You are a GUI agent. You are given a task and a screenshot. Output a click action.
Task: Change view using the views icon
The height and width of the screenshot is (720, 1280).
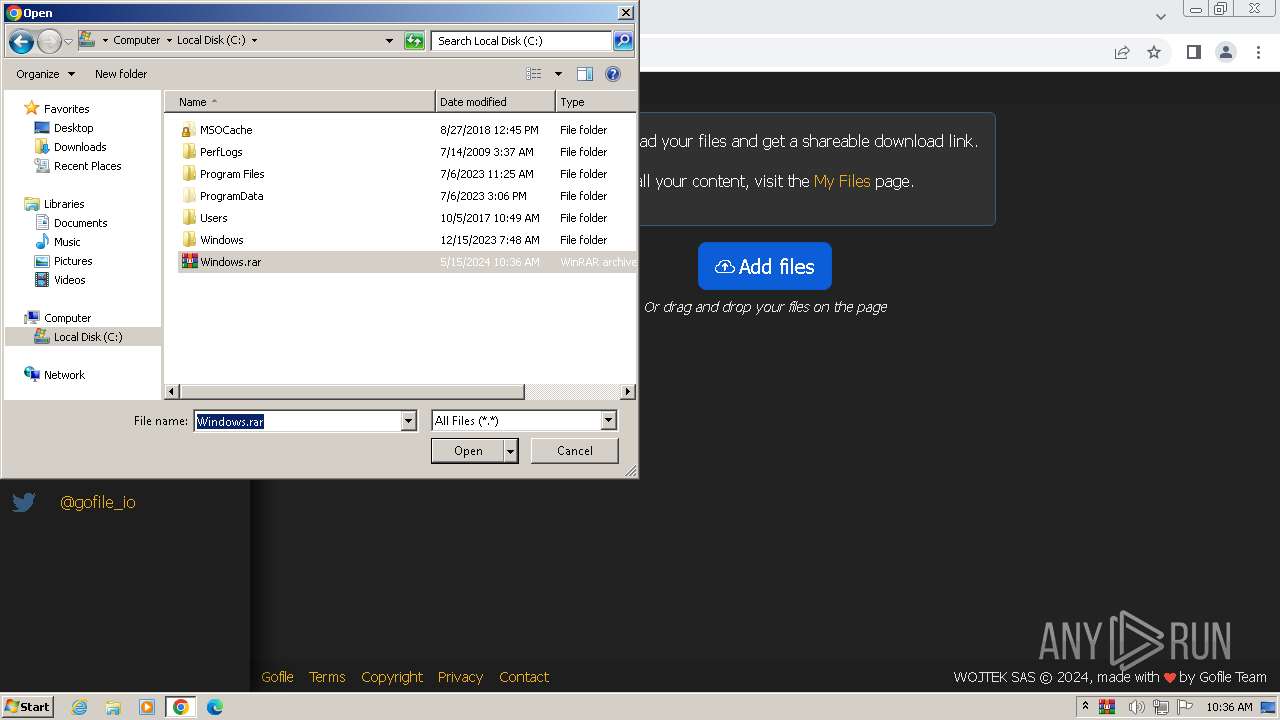click(534, 74)
